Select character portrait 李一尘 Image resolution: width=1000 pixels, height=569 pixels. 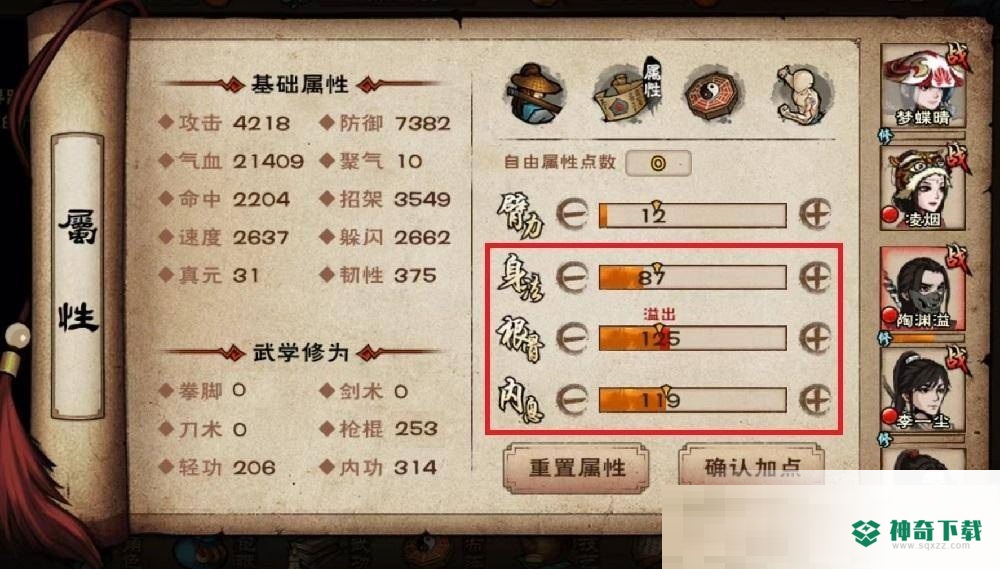(923, 390)
